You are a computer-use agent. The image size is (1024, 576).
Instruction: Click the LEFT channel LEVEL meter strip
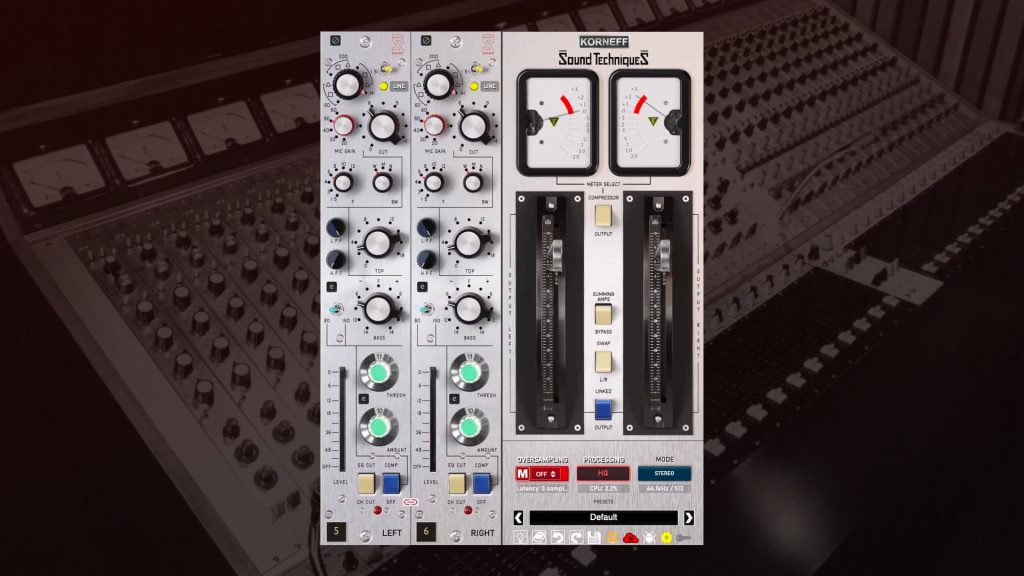point(342,420)
